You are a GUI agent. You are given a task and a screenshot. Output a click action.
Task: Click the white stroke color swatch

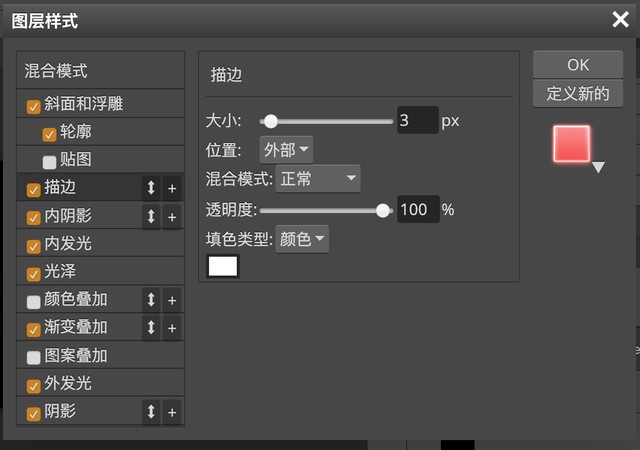point(222,266)
